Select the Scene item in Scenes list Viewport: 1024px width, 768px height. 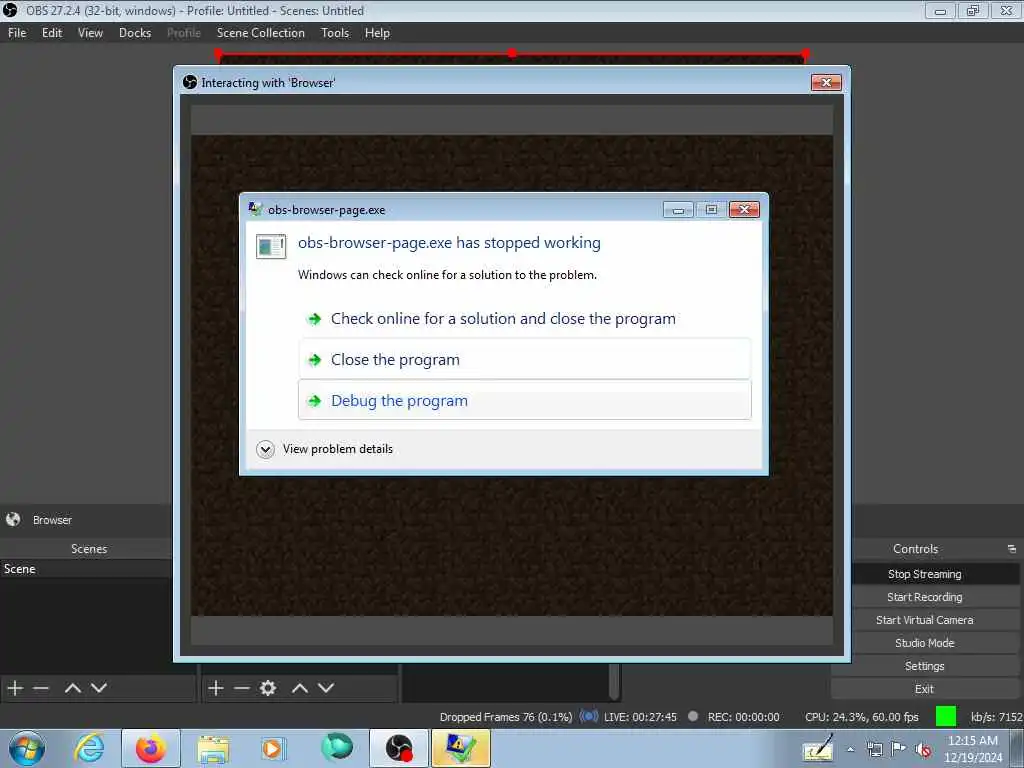click(x=86, y=569)
